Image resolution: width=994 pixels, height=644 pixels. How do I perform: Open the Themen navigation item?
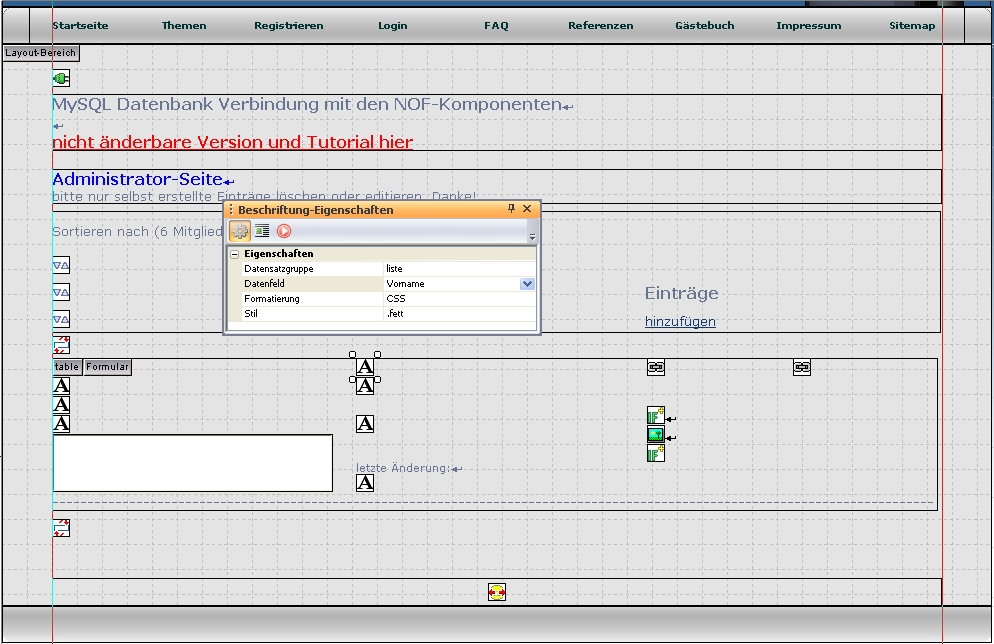(184, 26)
